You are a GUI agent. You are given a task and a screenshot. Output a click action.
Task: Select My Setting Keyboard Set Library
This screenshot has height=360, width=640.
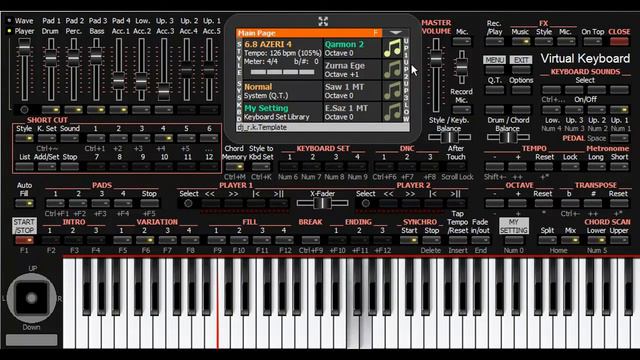[x=282, y=112]
